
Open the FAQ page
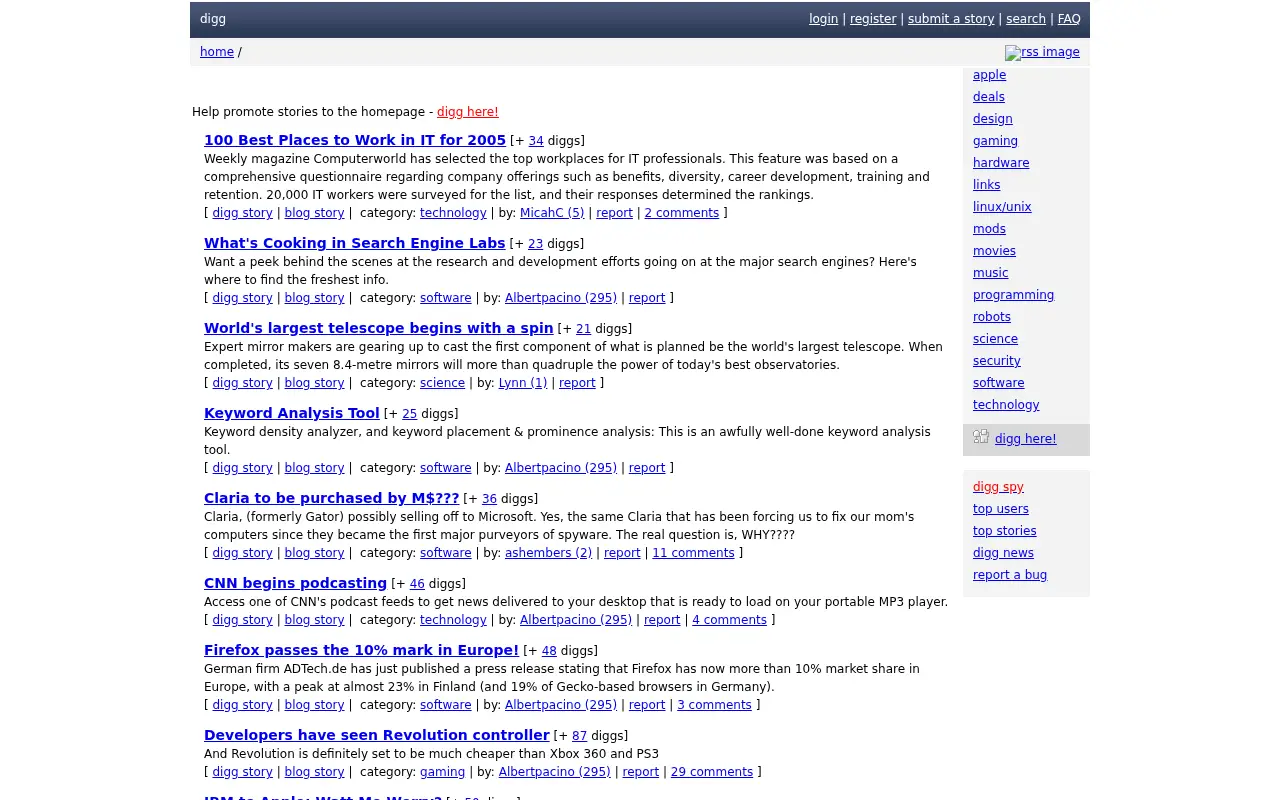(1069, 19)
